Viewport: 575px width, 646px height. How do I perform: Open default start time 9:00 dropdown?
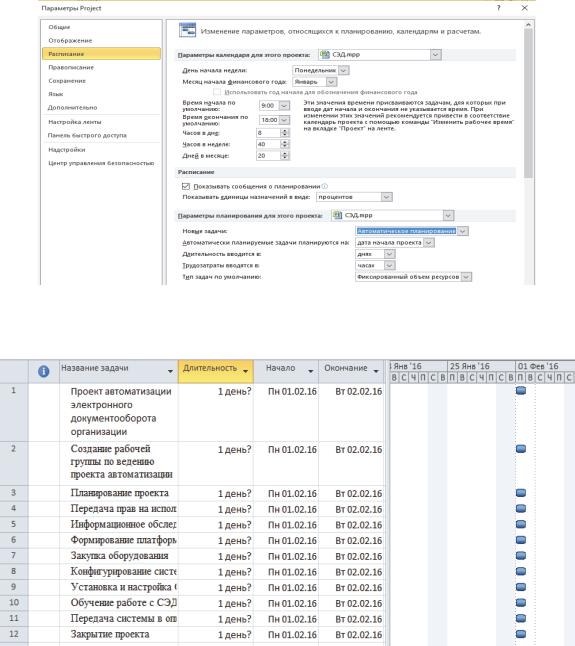pos(284,105)
